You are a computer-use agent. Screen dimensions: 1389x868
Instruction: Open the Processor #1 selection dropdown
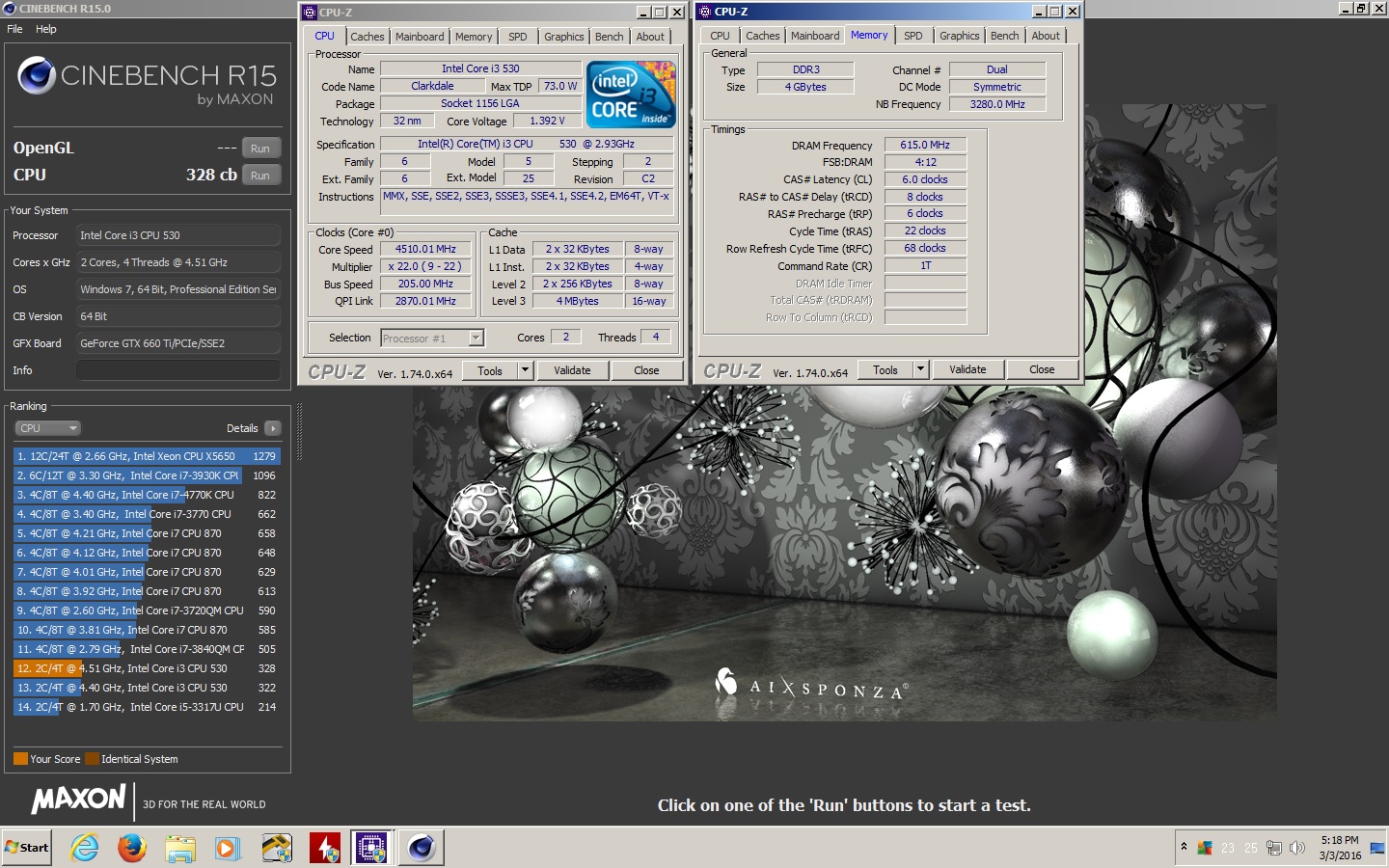[x=432, y=338]
